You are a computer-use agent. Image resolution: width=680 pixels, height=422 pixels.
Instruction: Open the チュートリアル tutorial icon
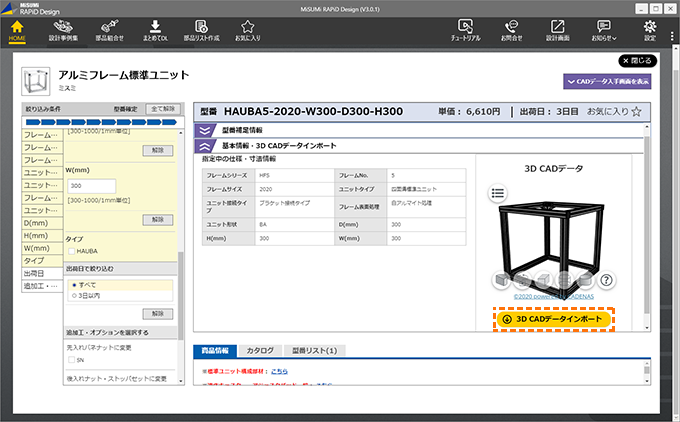465,30
